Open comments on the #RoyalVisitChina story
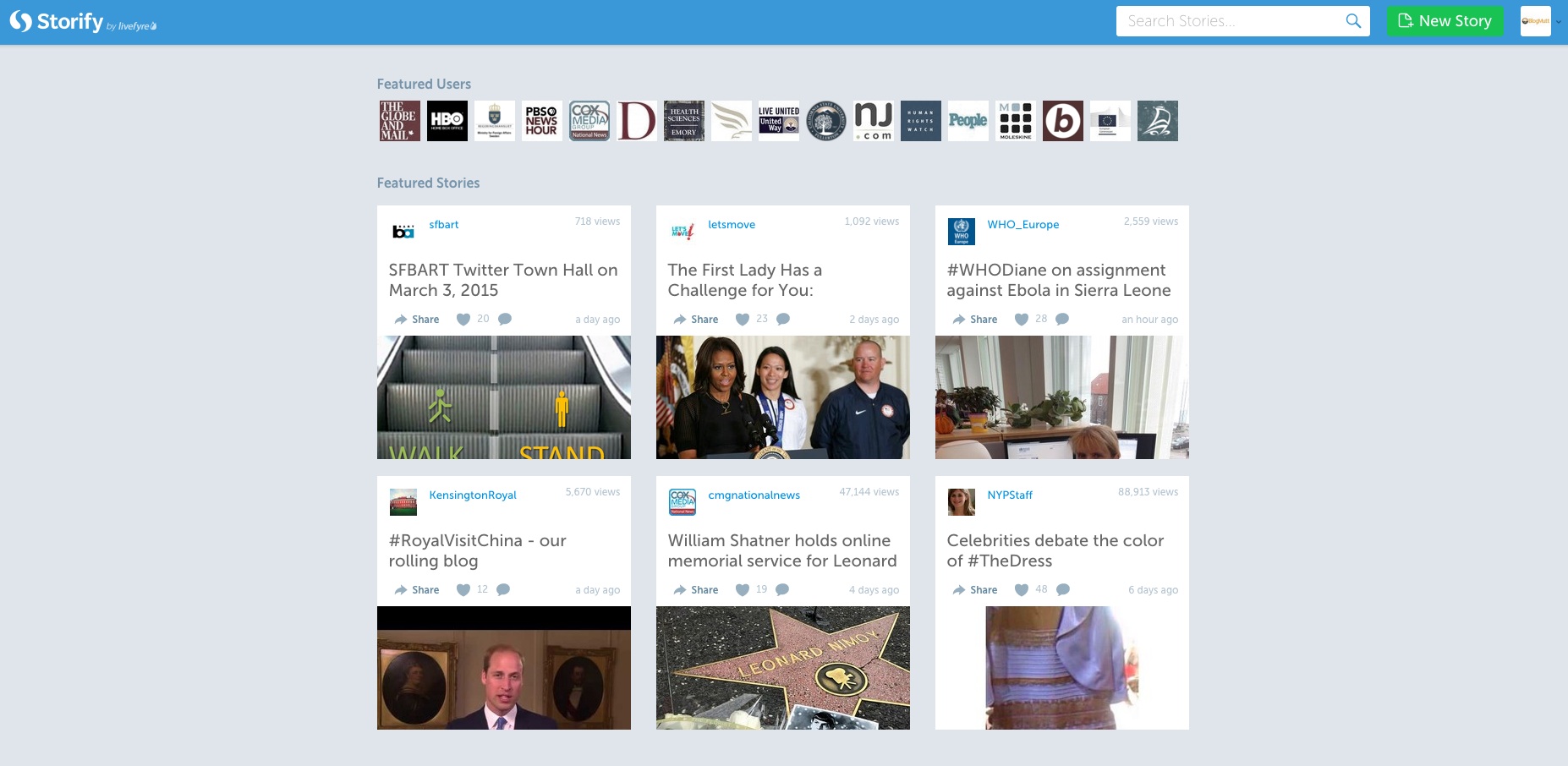 click(x=503, y=590)
